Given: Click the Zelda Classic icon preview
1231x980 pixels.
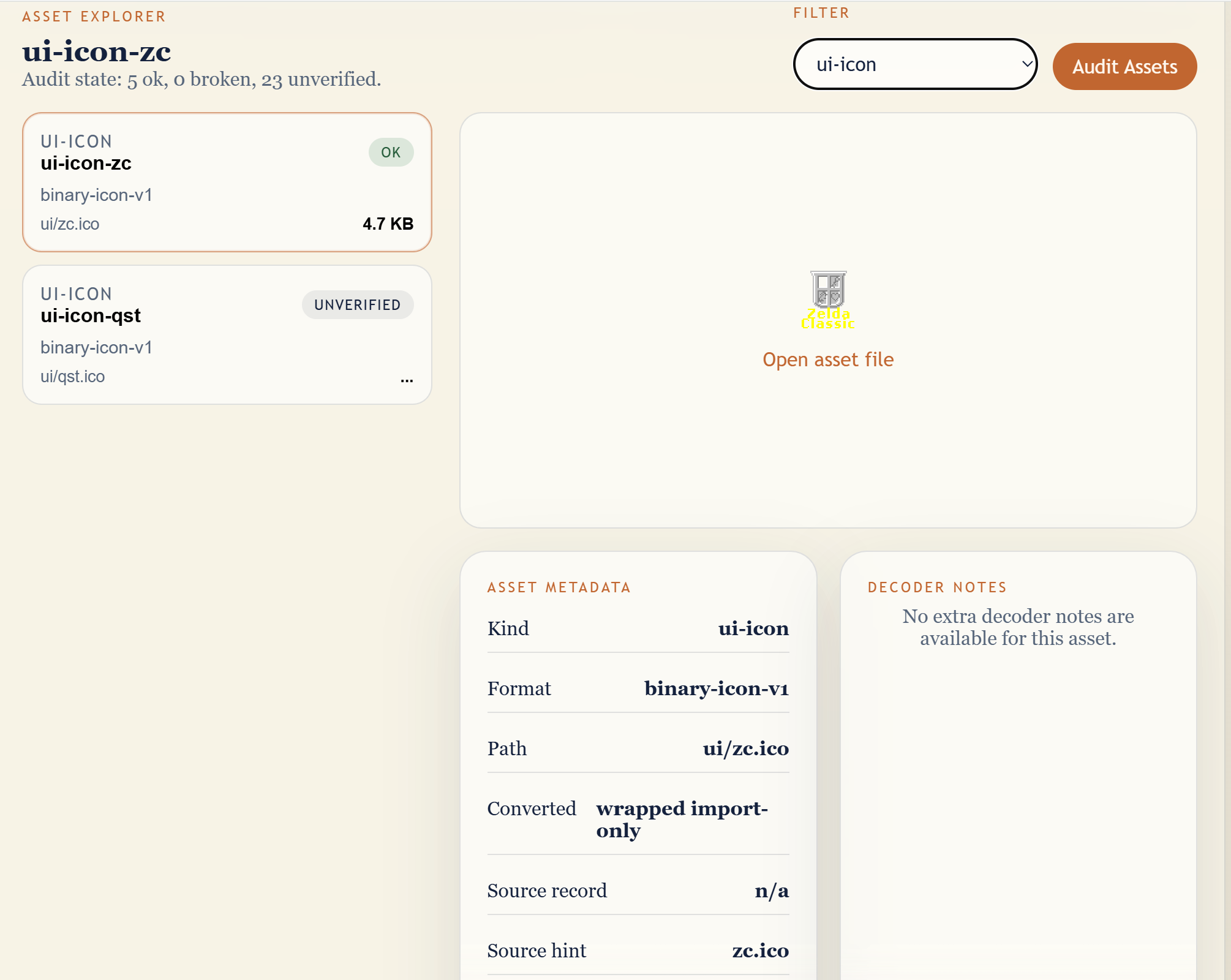Looking at the screenshot, I should [x=828, y=300].
